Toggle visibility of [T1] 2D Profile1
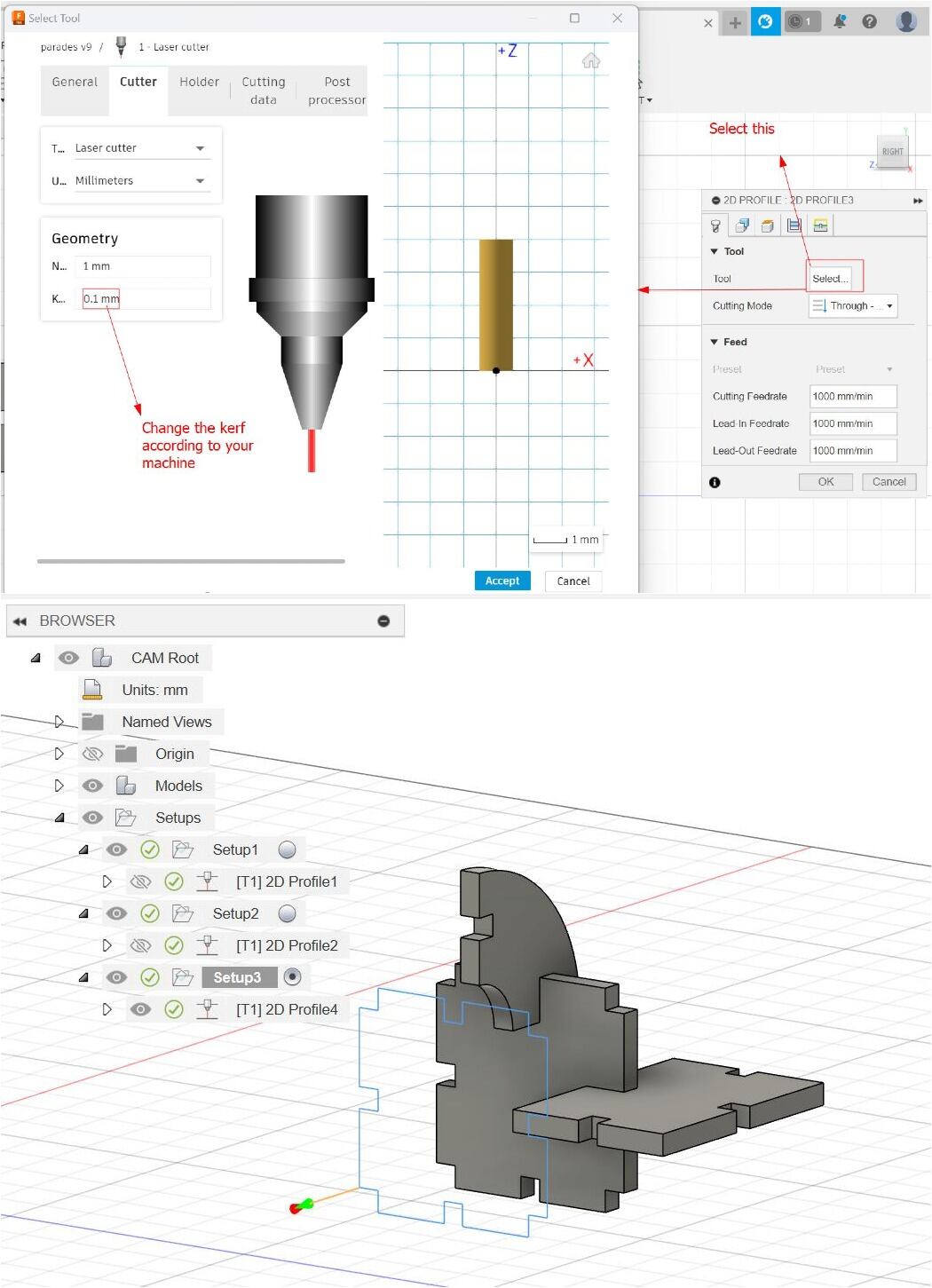The height and width of the screenshot is (1288, 932). point(141,881)
